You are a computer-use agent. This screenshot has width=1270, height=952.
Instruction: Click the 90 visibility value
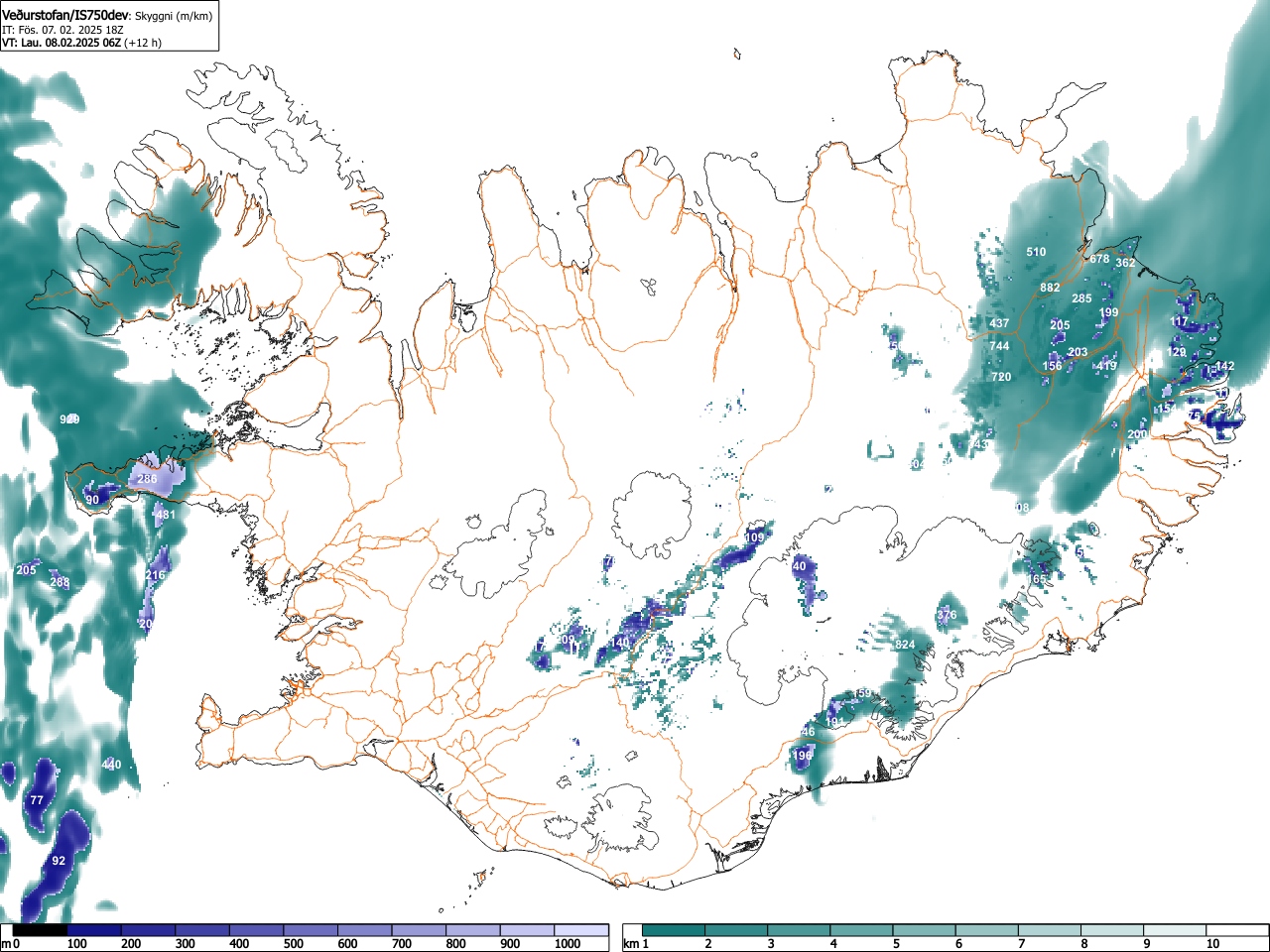click(x=92, y=500)
